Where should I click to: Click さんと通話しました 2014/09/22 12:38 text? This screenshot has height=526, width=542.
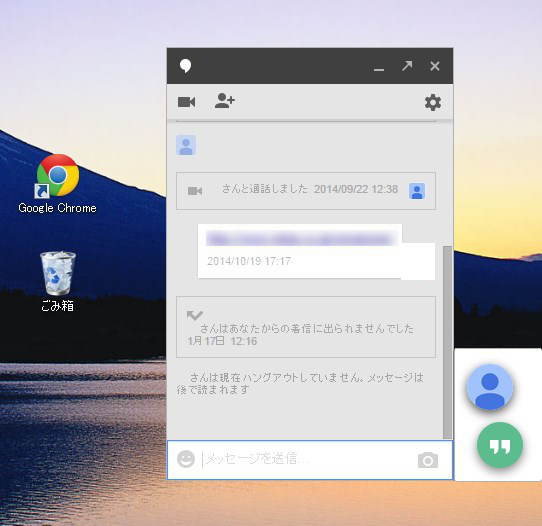coord(310,189)
